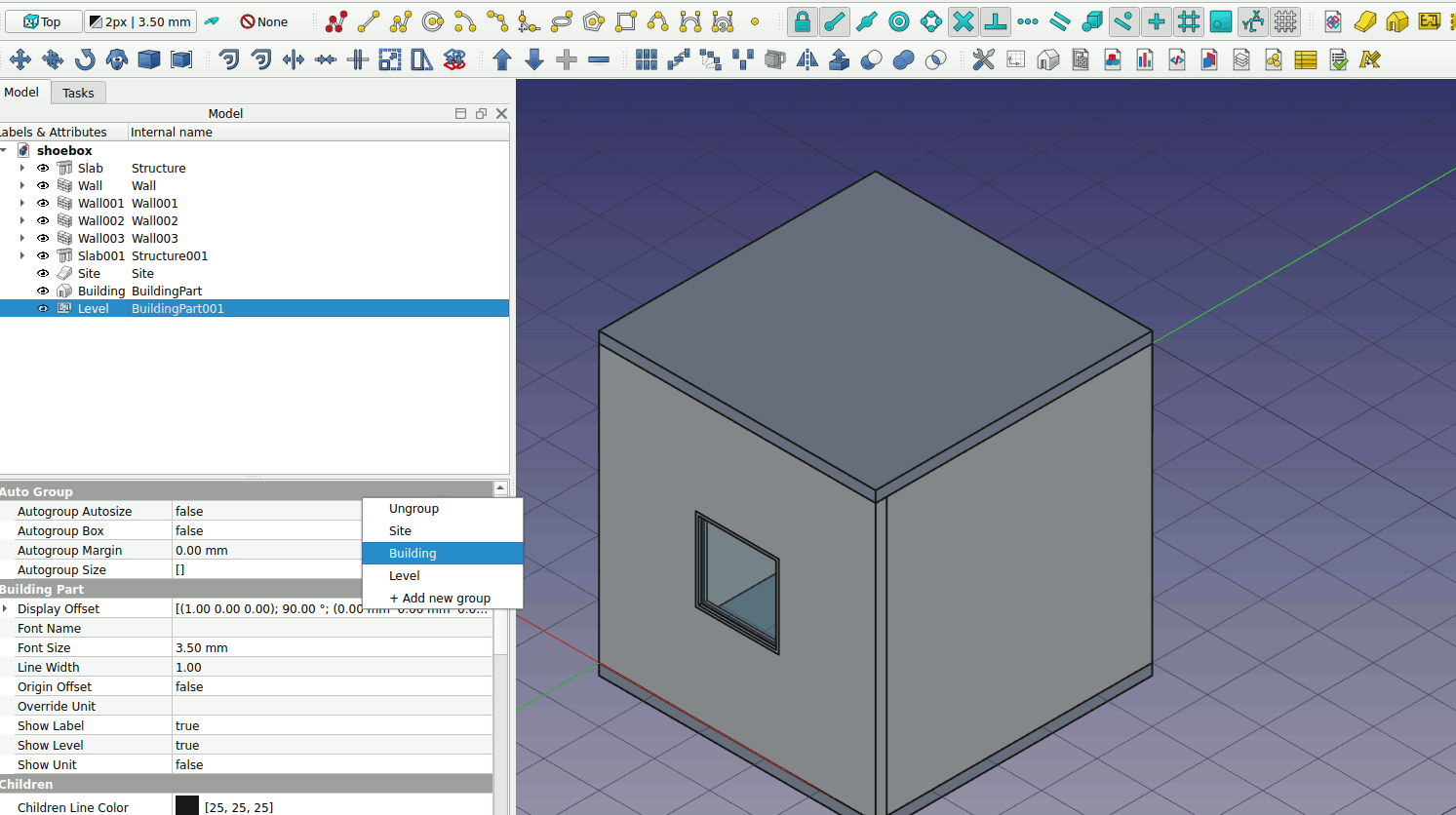Screen dimensions: 1456x815
Task: Click the Rotate tool icon
Action: (85, 60)
